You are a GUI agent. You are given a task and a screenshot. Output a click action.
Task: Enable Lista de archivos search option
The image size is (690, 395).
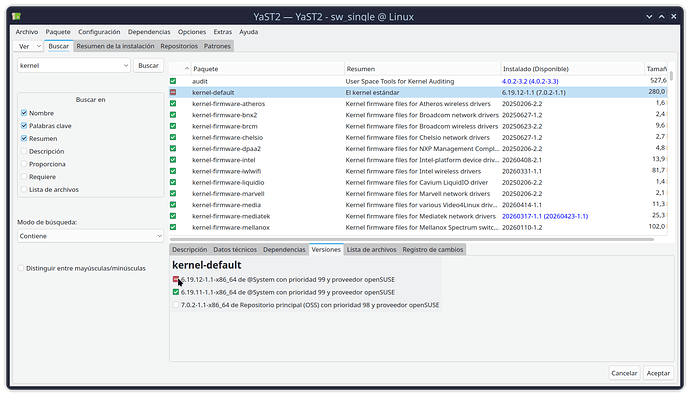point(24,190)
